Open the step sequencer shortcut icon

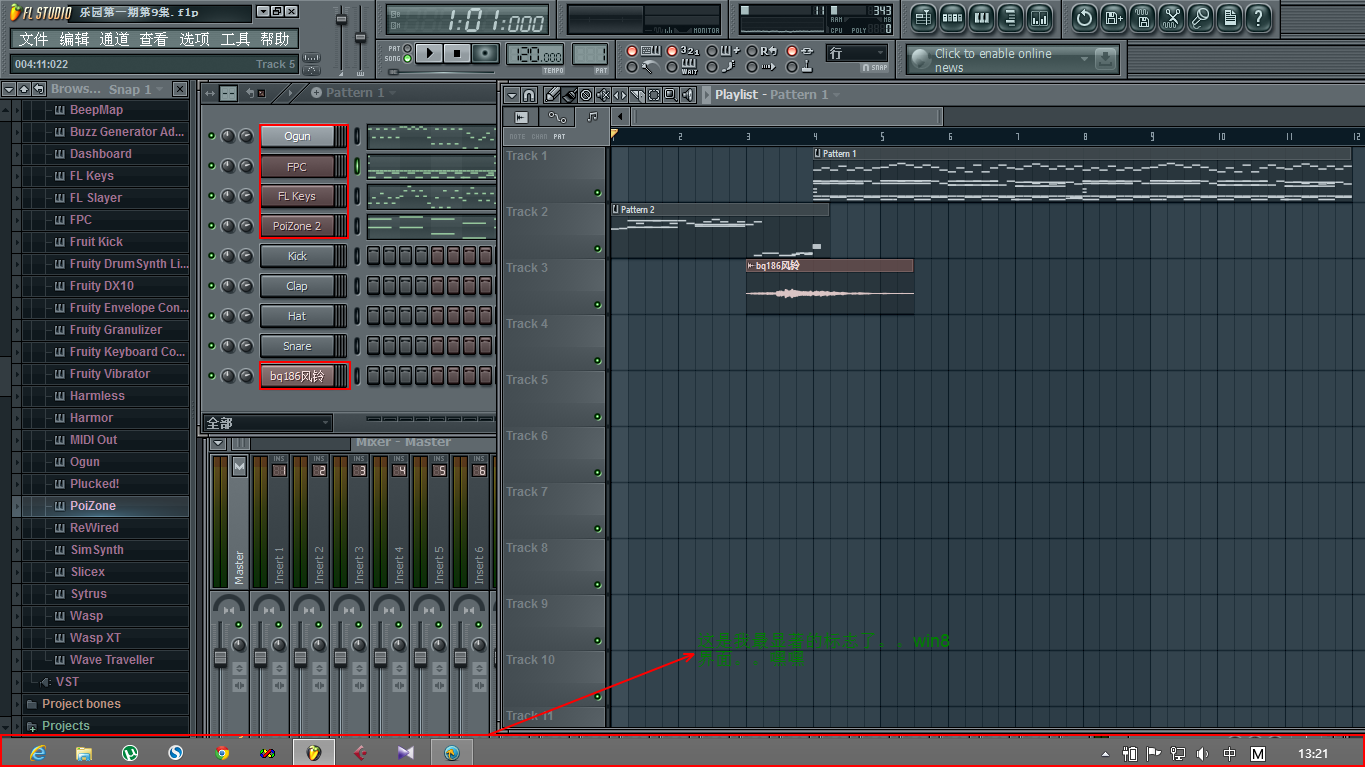(953, 17)
